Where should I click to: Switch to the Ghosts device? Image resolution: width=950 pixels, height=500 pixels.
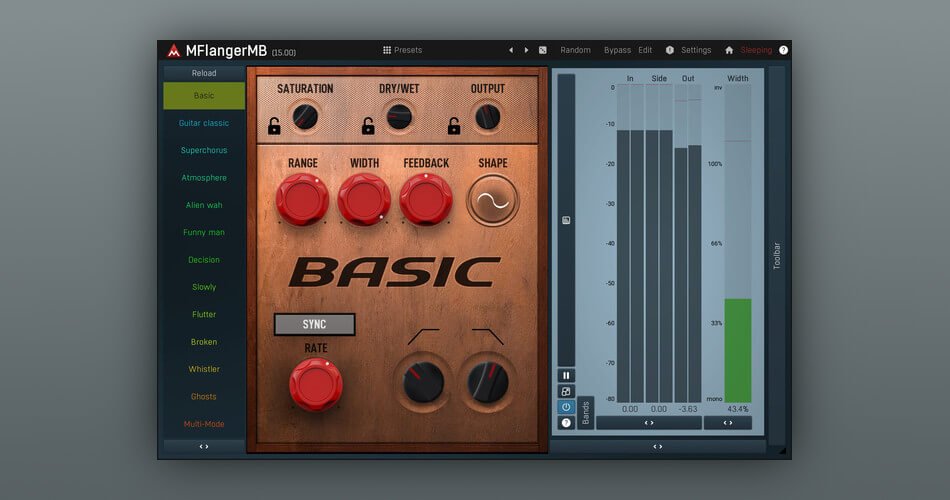[x=204, y=396]
